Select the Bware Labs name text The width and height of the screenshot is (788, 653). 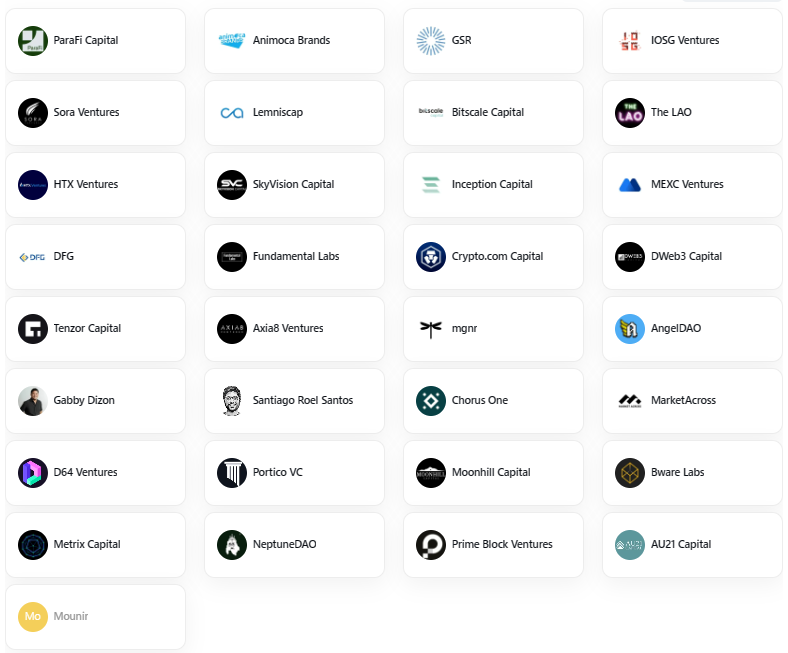tap(677, 472)
